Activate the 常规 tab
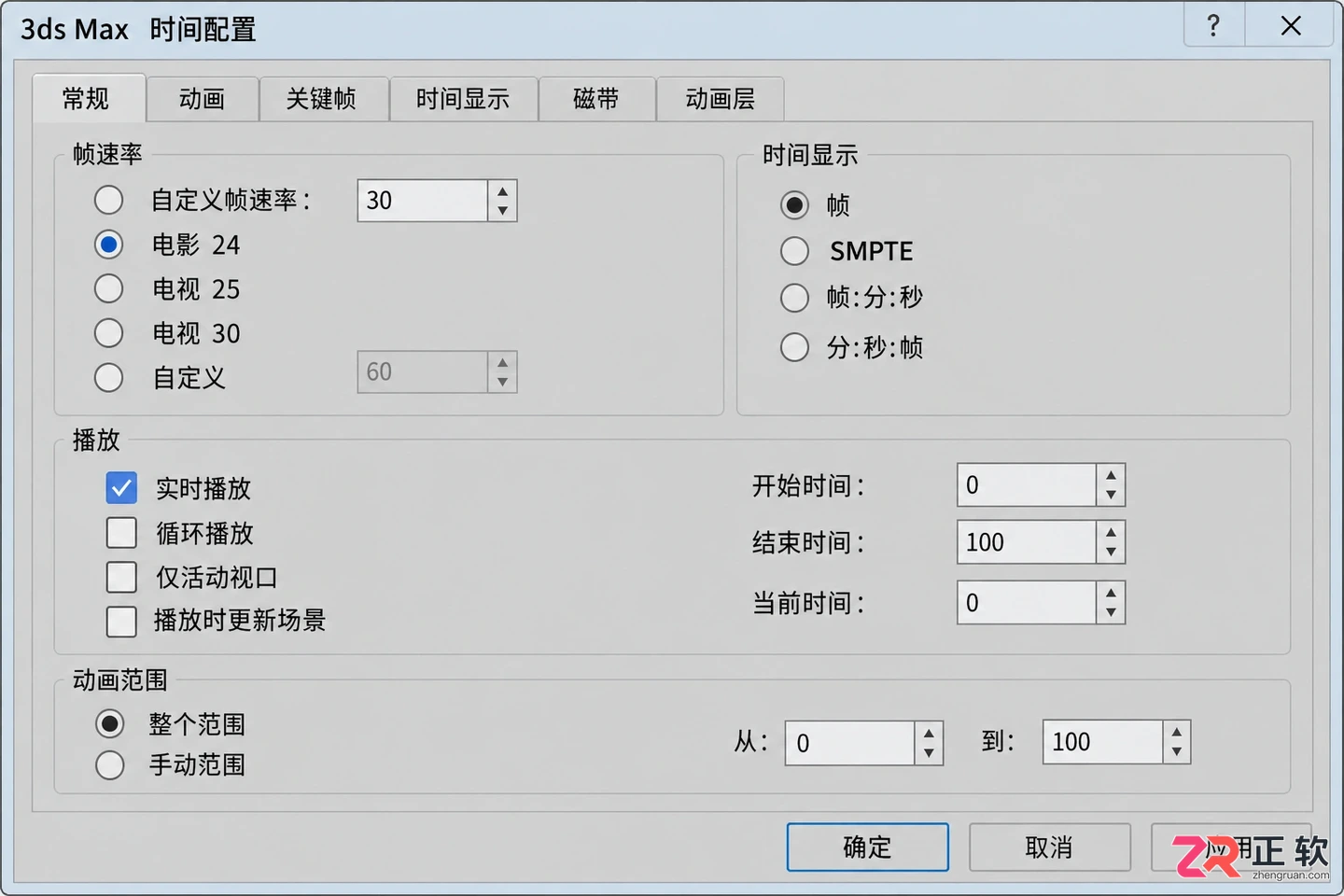Viewport: 1344px width, 896px height. click(x=88, y=98)
